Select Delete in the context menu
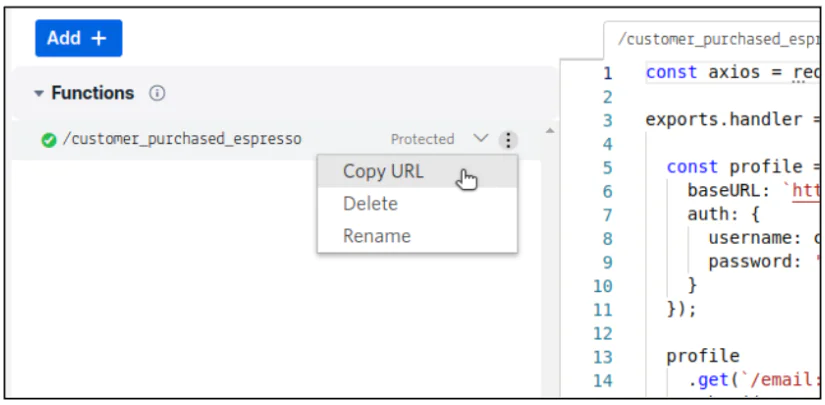The image size is (825, 405). [x=370, y=204]
